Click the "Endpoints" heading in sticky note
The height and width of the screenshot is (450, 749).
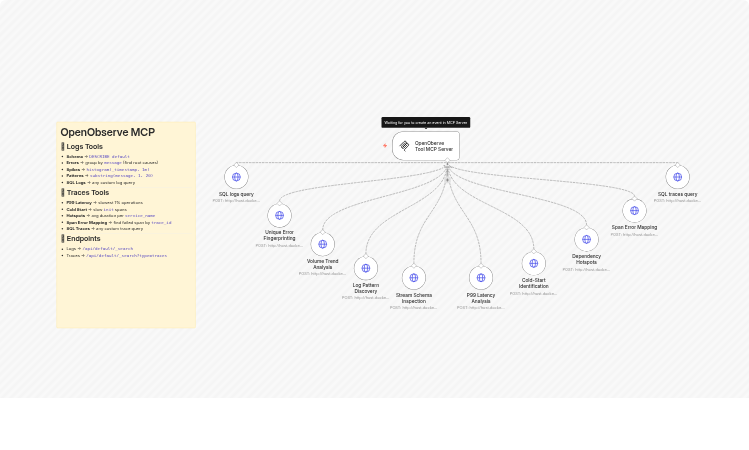tap(84, 238)
